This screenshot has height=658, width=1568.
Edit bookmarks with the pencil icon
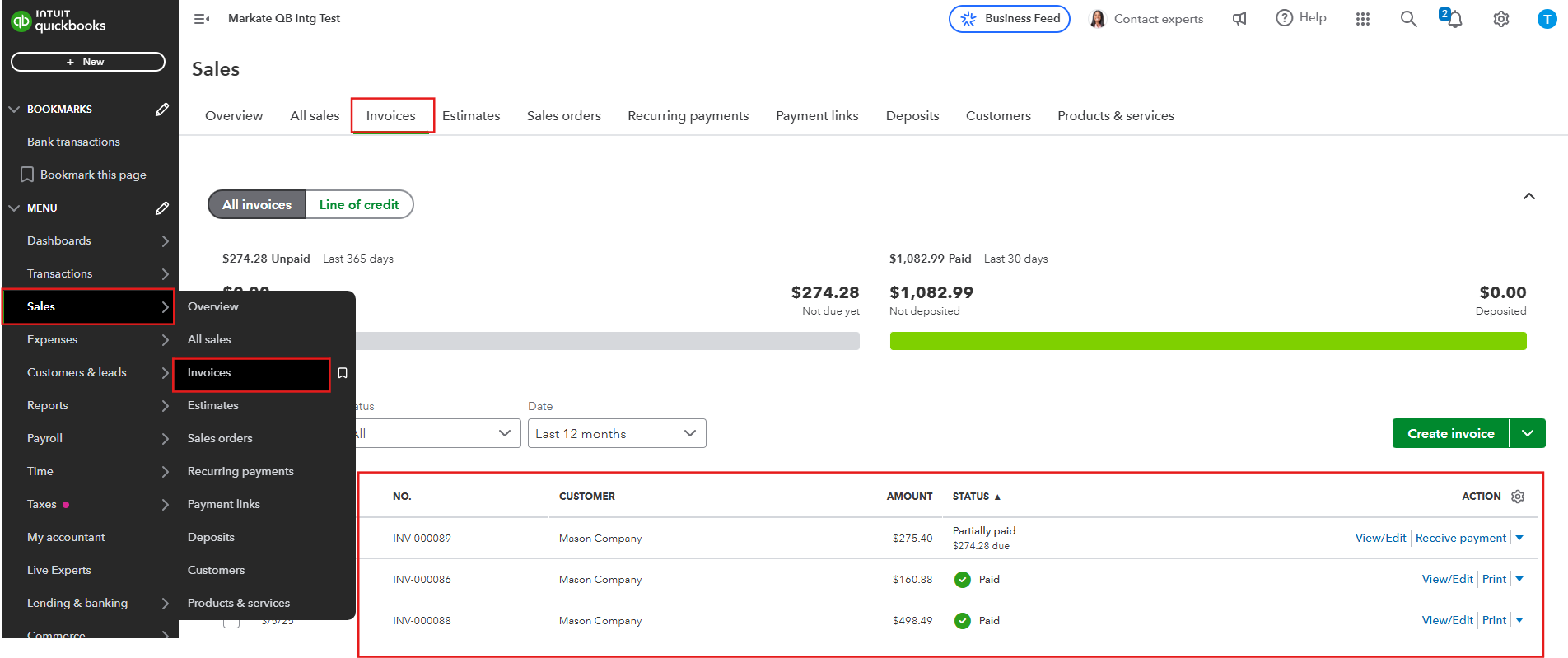coord(162,109)
